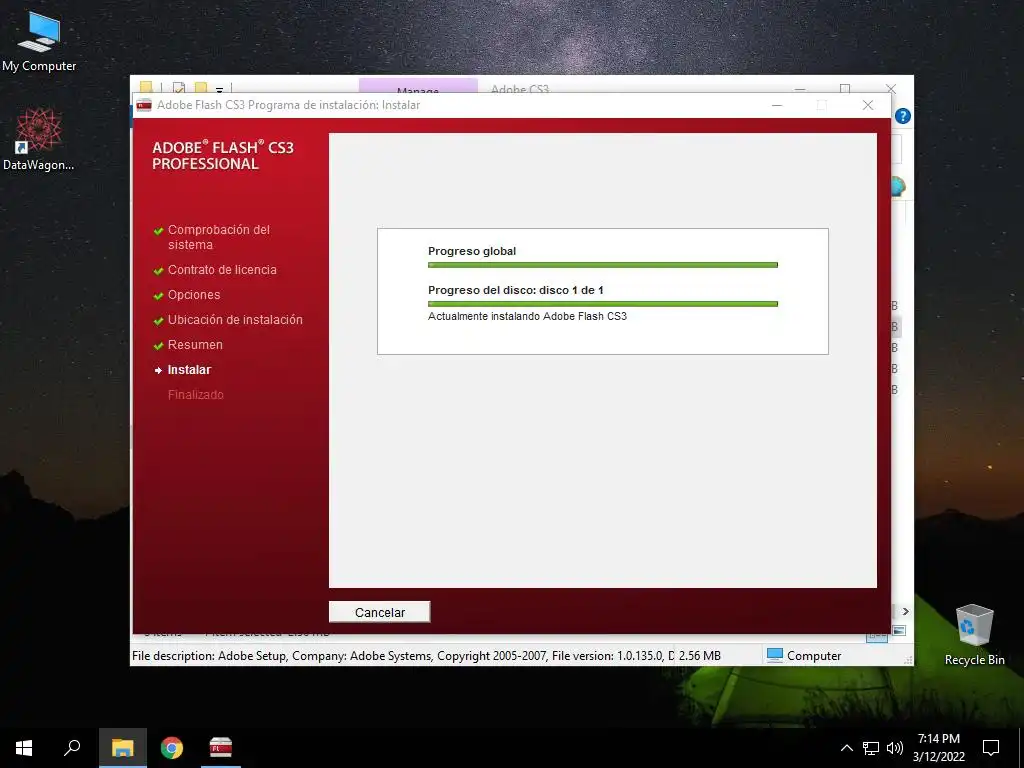
Task: Open the volume speaker tray icon
Action: [x=895, y=748]
